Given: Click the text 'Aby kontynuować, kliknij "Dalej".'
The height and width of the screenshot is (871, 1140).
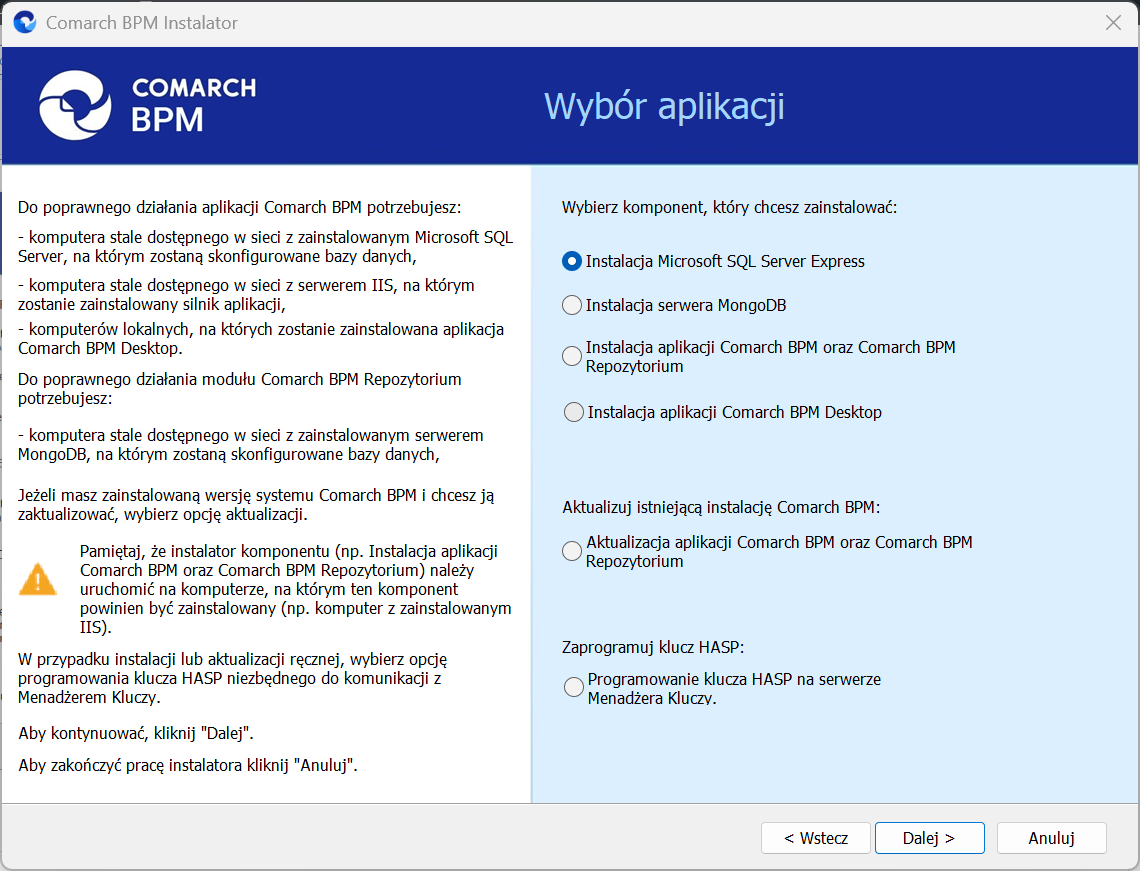Looking at the screenshot, I should tap(136, 733).
